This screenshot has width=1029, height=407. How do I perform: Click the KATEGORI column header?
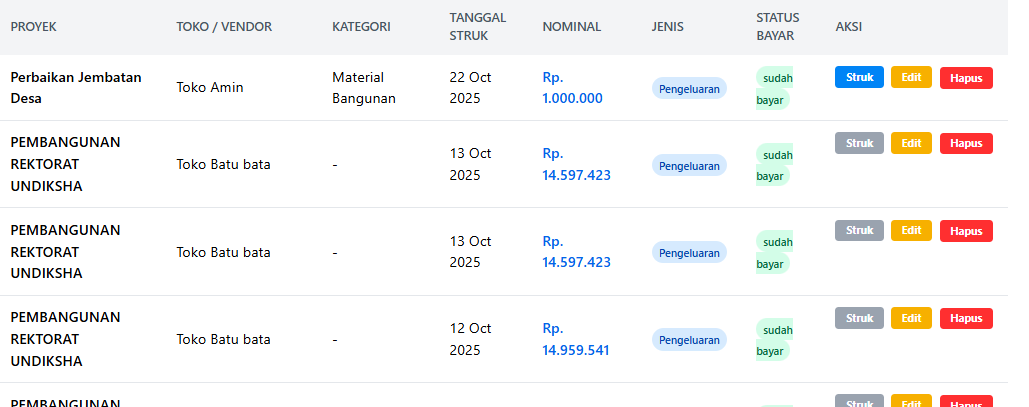click(361, 27)
